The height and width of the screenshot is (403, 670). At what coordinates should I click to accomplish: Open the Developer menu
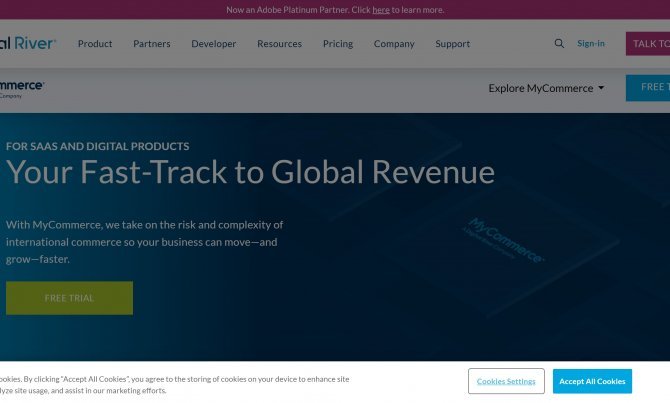tap(214, 44)
